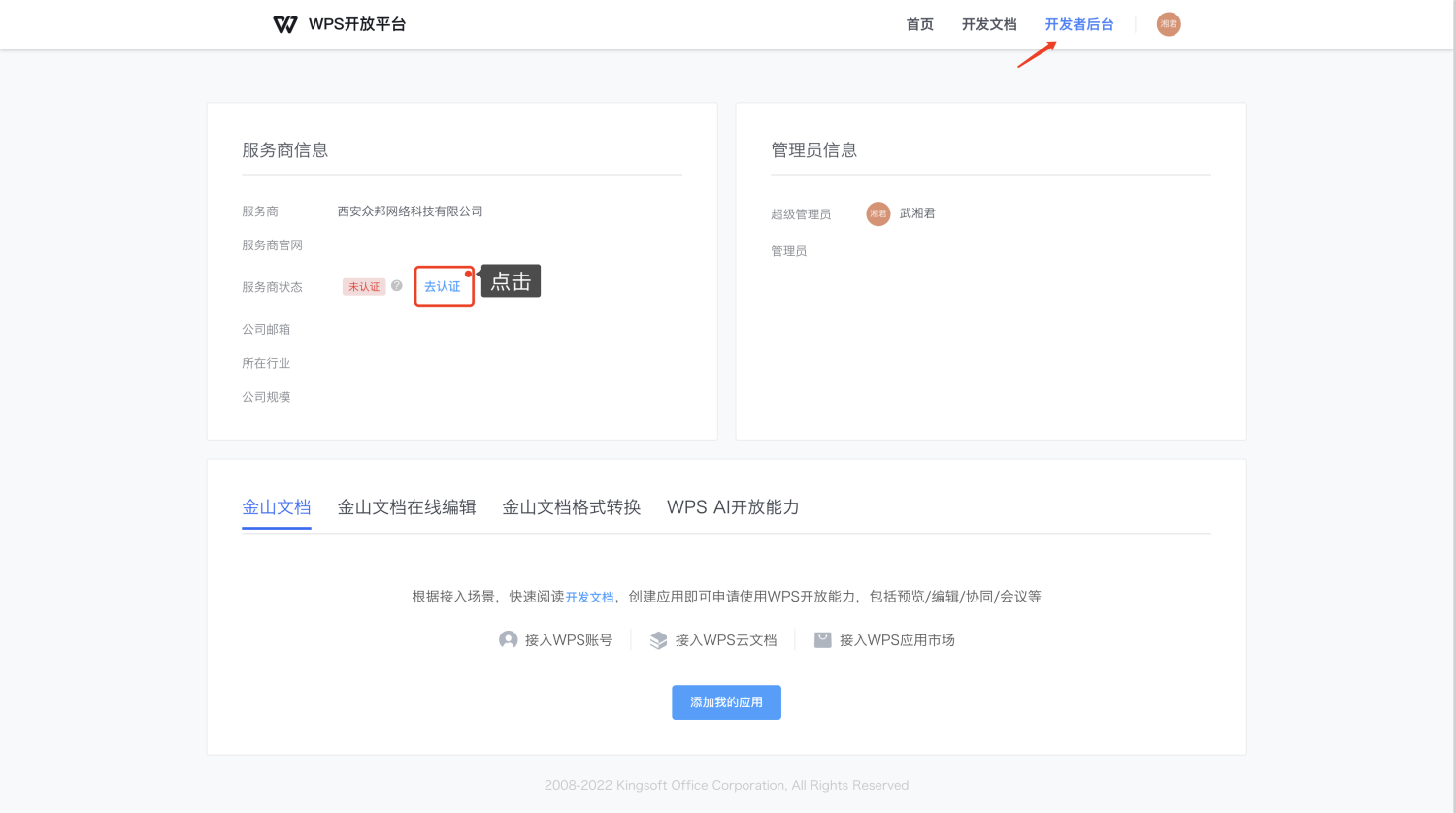The height and width of the screenshot is (813, 1456).
Task: Open the user avatar in header
Action: 1169,24
